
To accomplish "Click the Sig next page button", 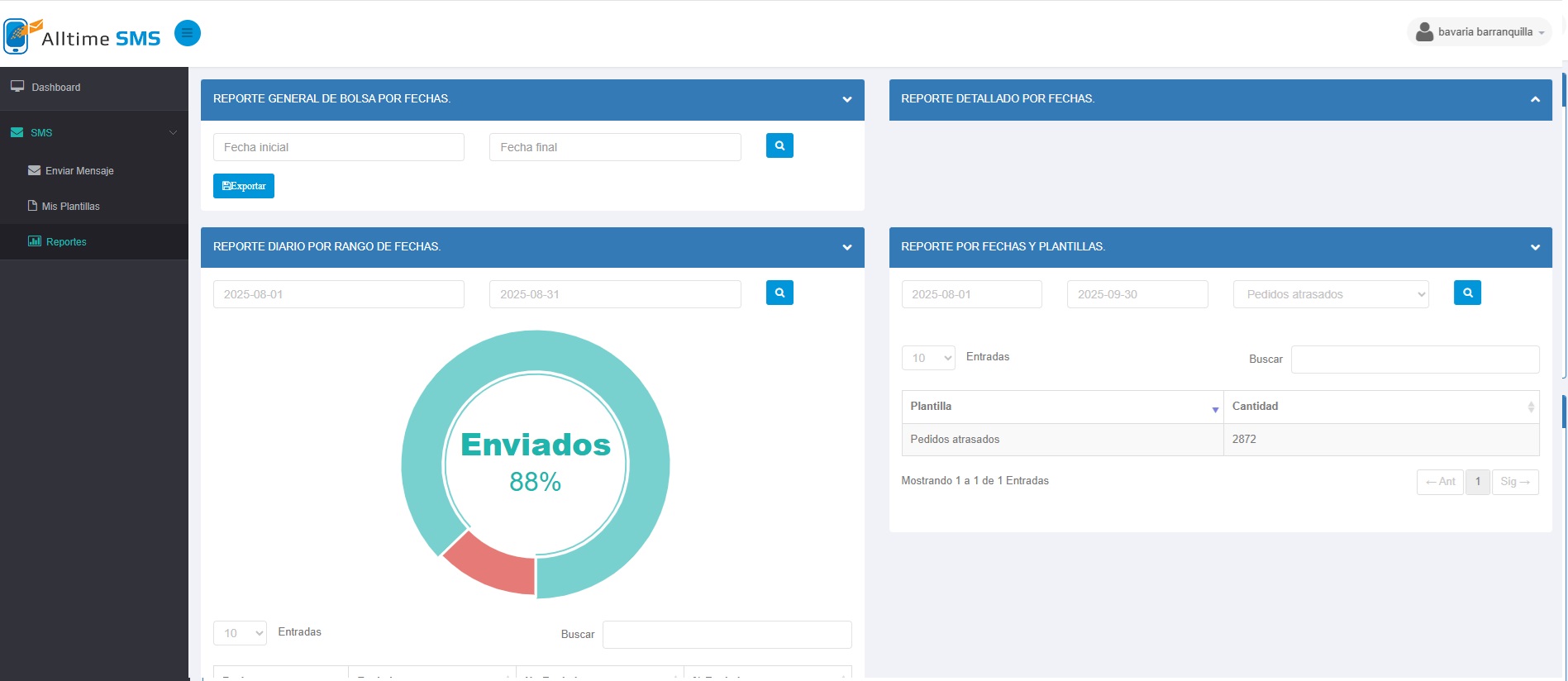I will point(1514,482).
